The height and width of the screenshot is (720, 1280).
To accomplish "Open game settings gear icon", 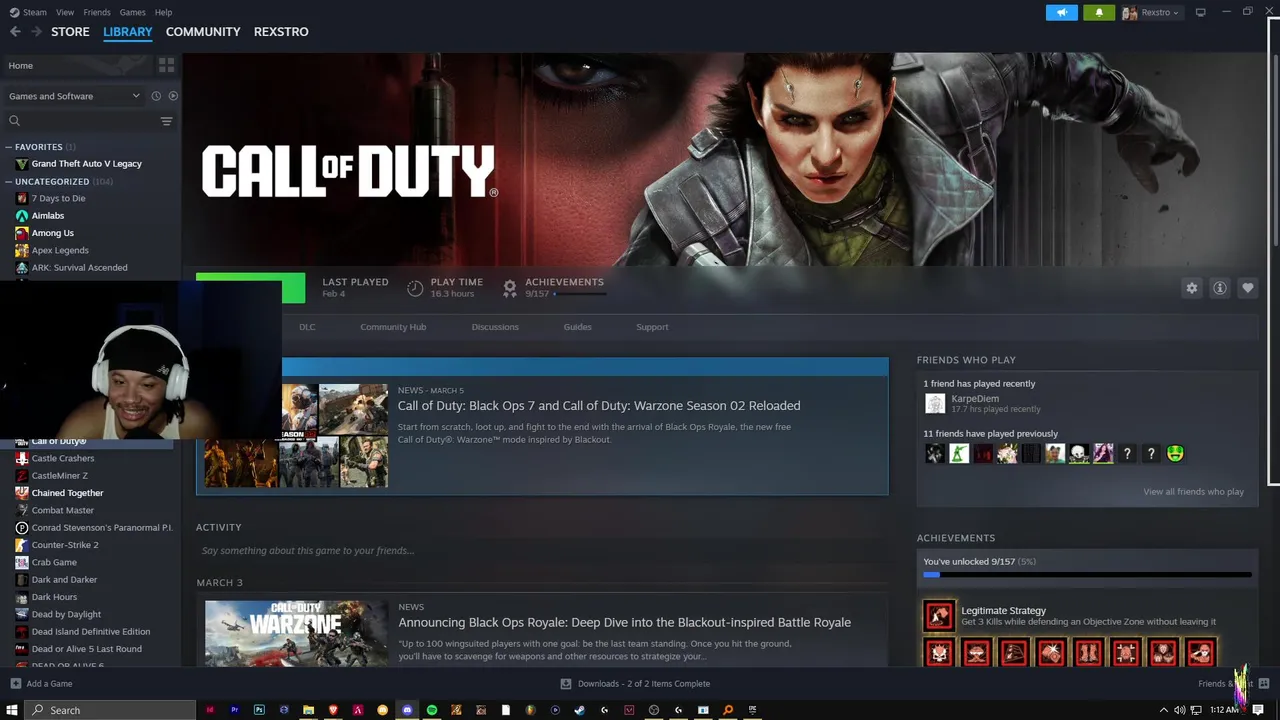I will point(1192,288).
